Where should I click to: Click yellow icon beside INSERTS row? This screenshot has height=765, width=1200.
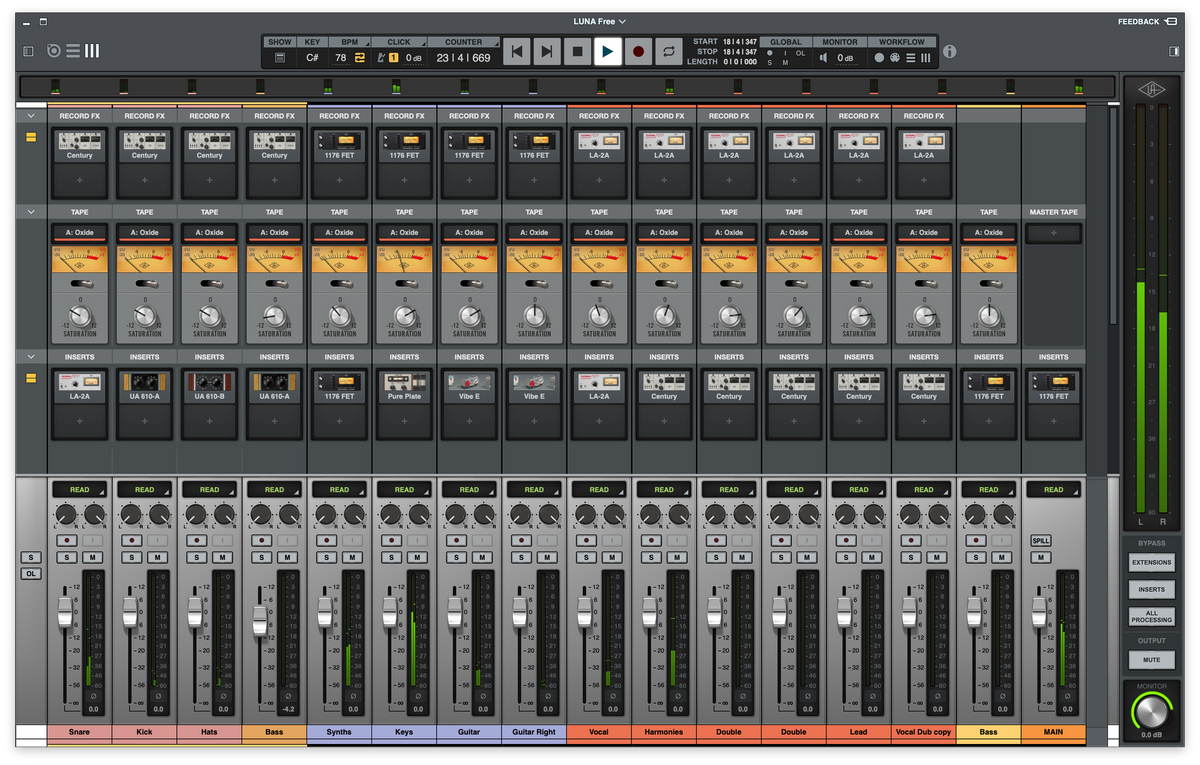point(31,378)
